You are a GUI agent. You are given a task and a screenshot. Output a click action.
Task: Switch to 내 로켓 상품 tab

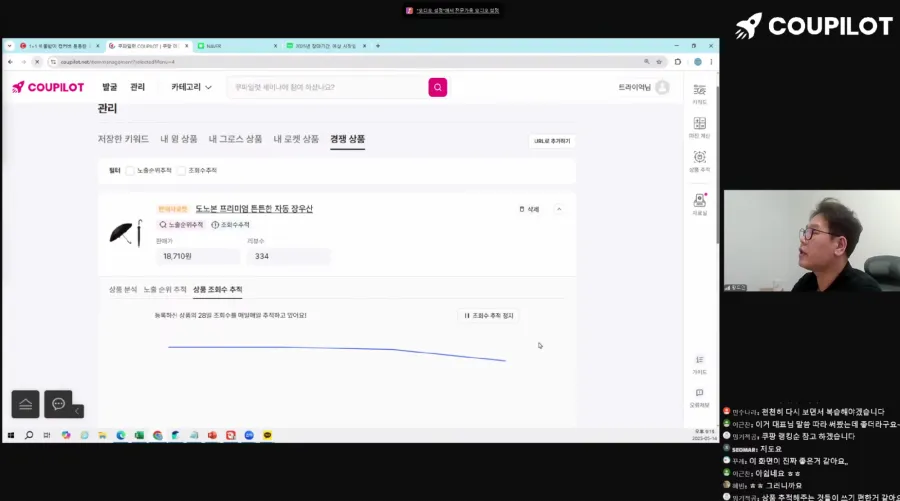pos(296,139)
